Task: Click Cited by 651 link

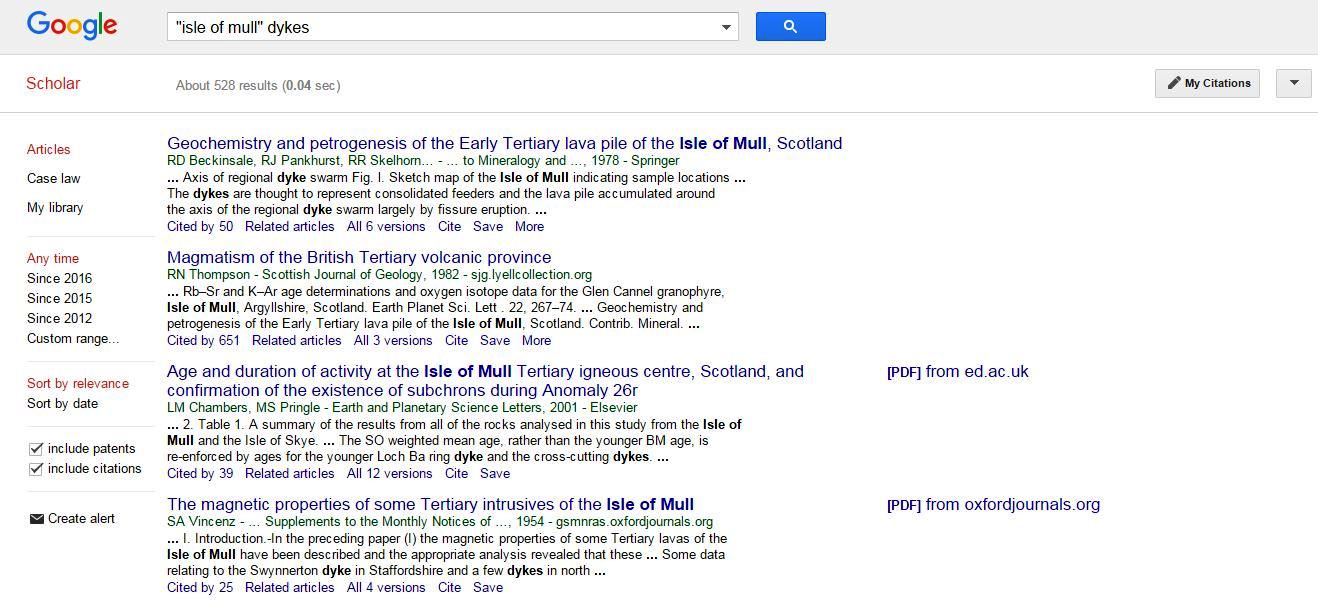Action: tap(203, 341)
